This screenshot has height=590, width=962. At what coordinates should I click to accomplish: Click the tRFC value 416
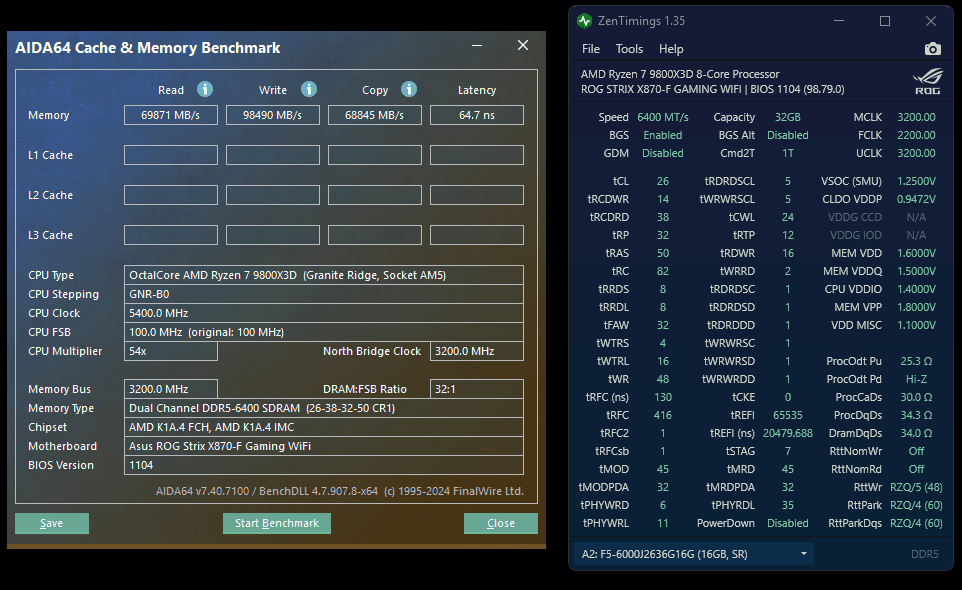point(663,415)
